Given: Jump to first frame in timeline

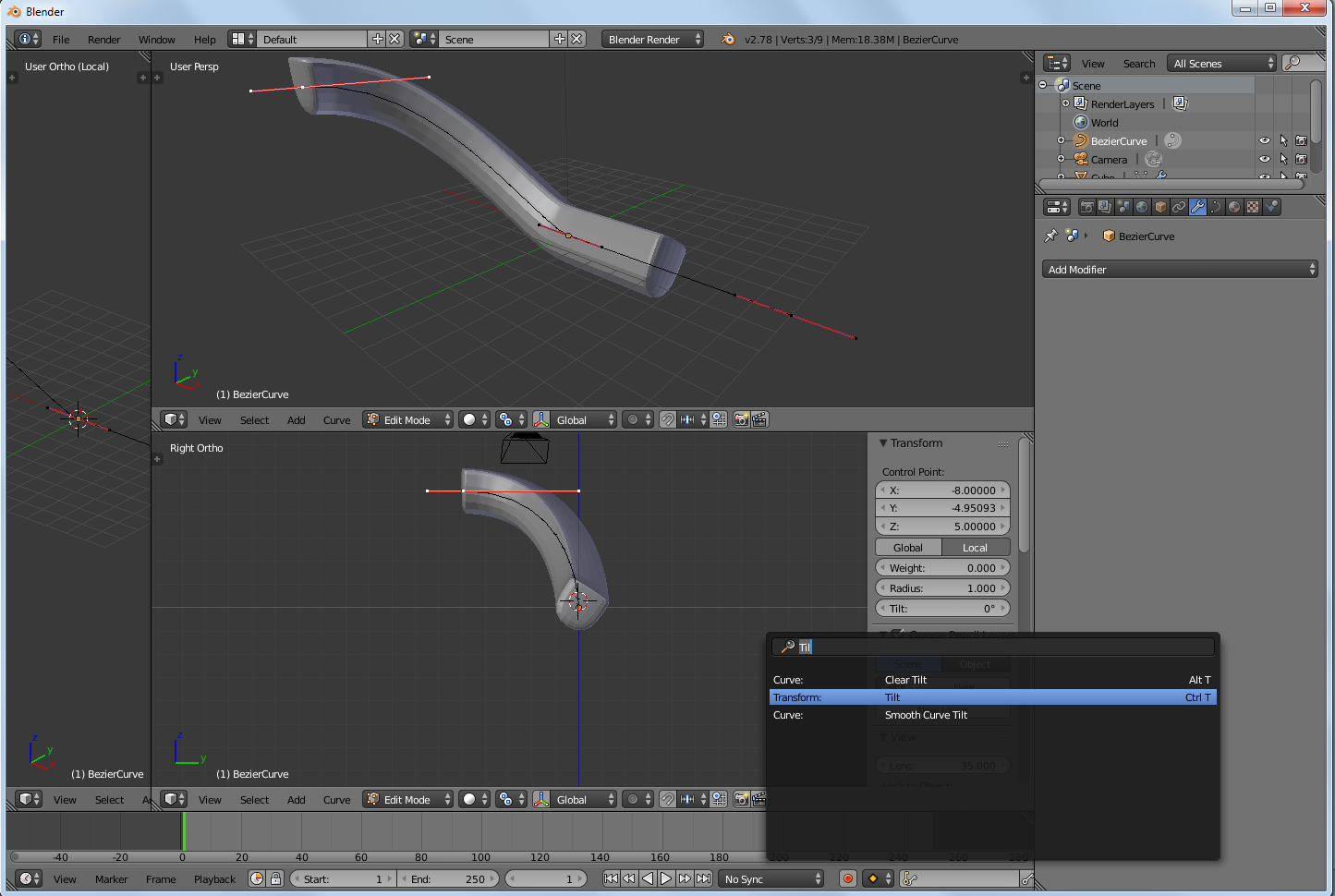Looking at the screenshot, I should pyautogui.click(x=611, y=878).
